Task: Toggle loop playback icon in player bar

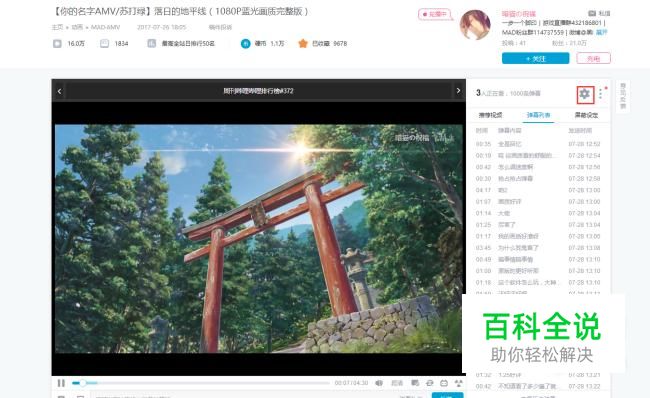Action: (x=429, y=383)
